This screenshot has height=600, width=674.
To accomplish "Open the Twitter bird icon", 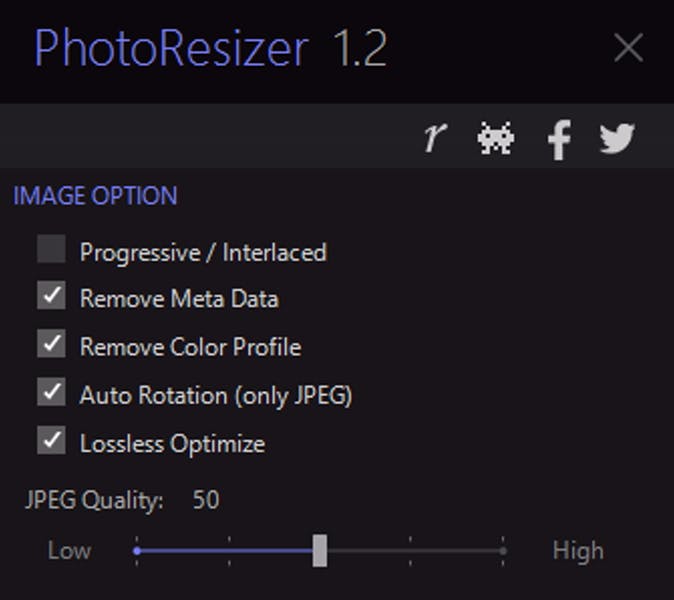I will pyautogui.click(x=617, y=138).
